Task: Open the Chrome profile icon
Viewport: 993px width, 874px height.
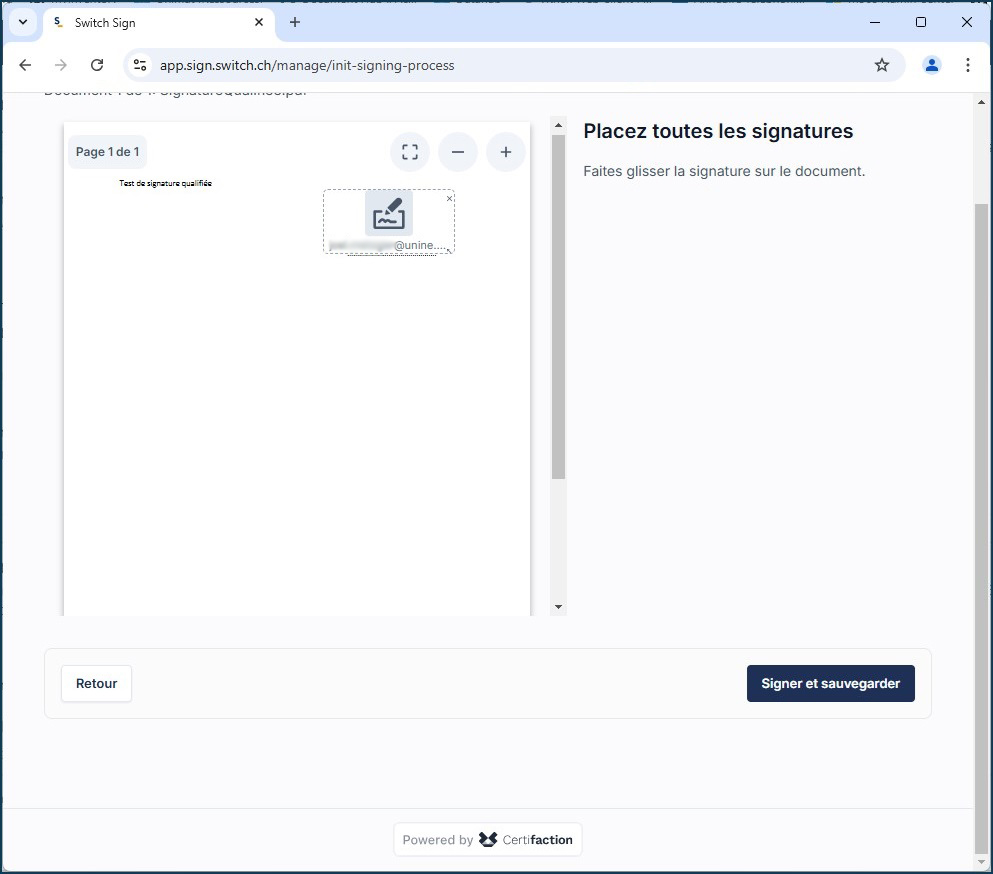Action: point(932,65)
